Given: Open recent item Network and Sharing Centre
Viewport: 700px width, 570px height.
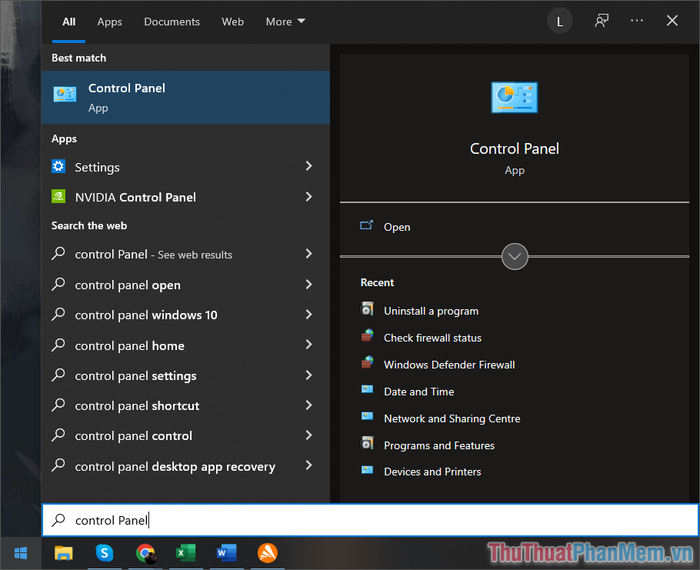Looking at the screenshot, I should 452,418.
